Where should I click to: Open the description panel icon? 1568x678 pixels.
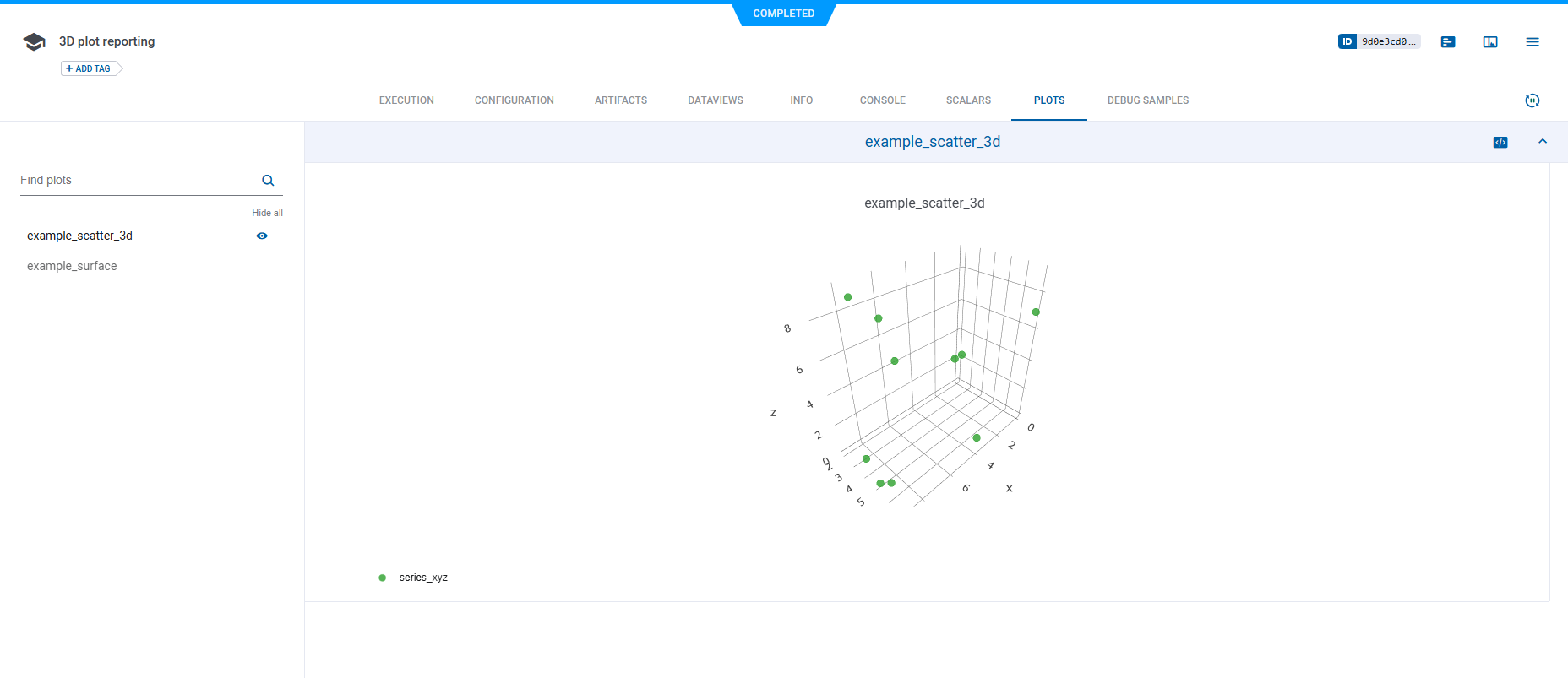pos(1447,42)
